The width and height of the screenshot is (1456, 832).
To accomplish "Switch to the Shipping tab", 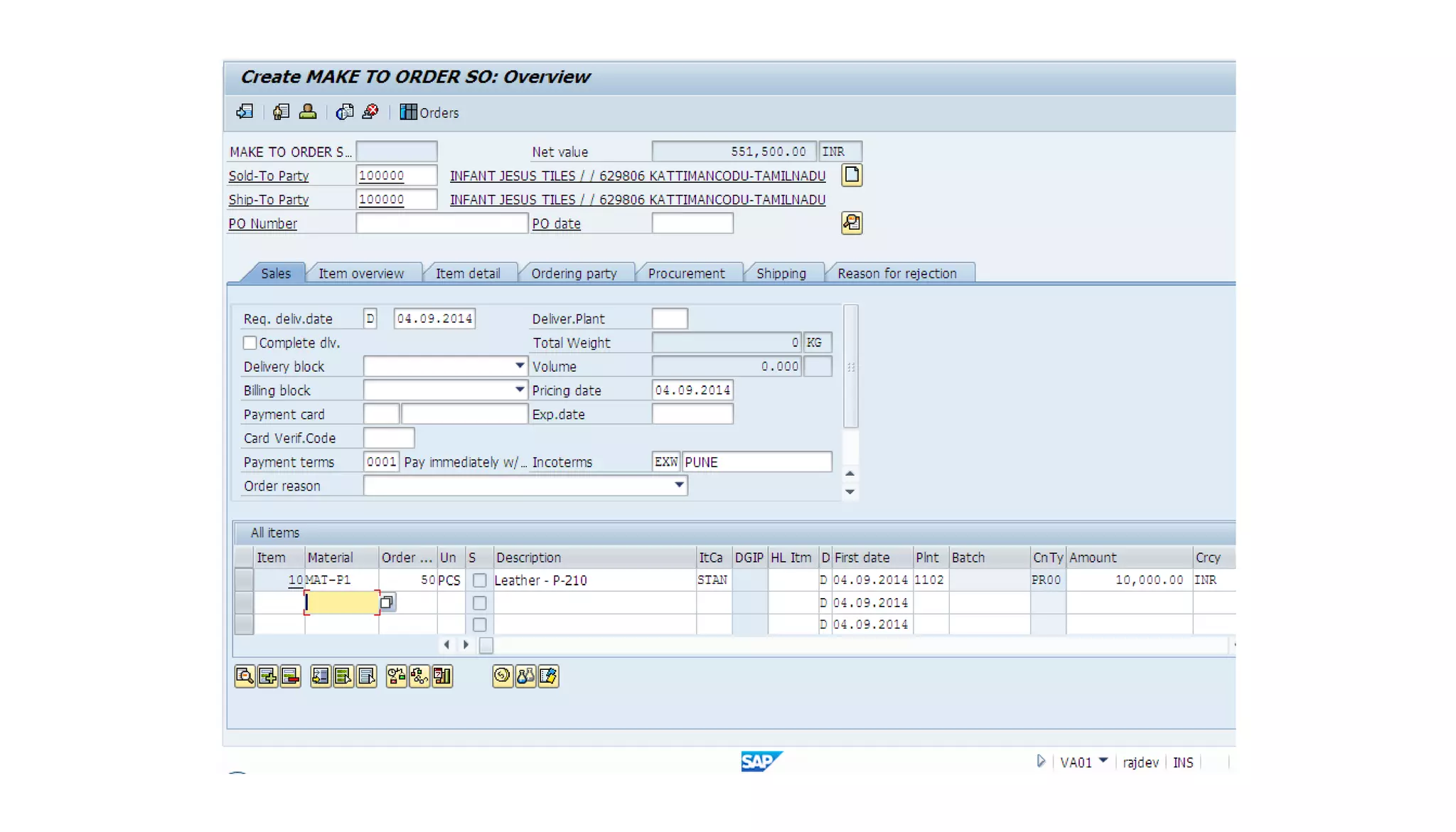I will coord(781,273).
